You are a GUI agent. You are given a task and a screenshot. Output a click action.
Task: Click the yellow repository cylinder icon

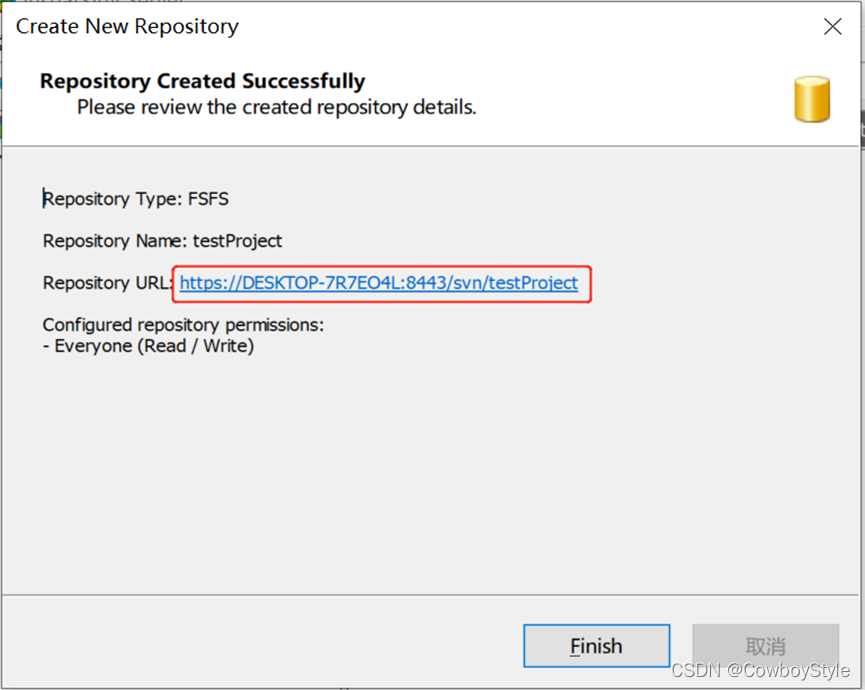[x=812, y=99]
